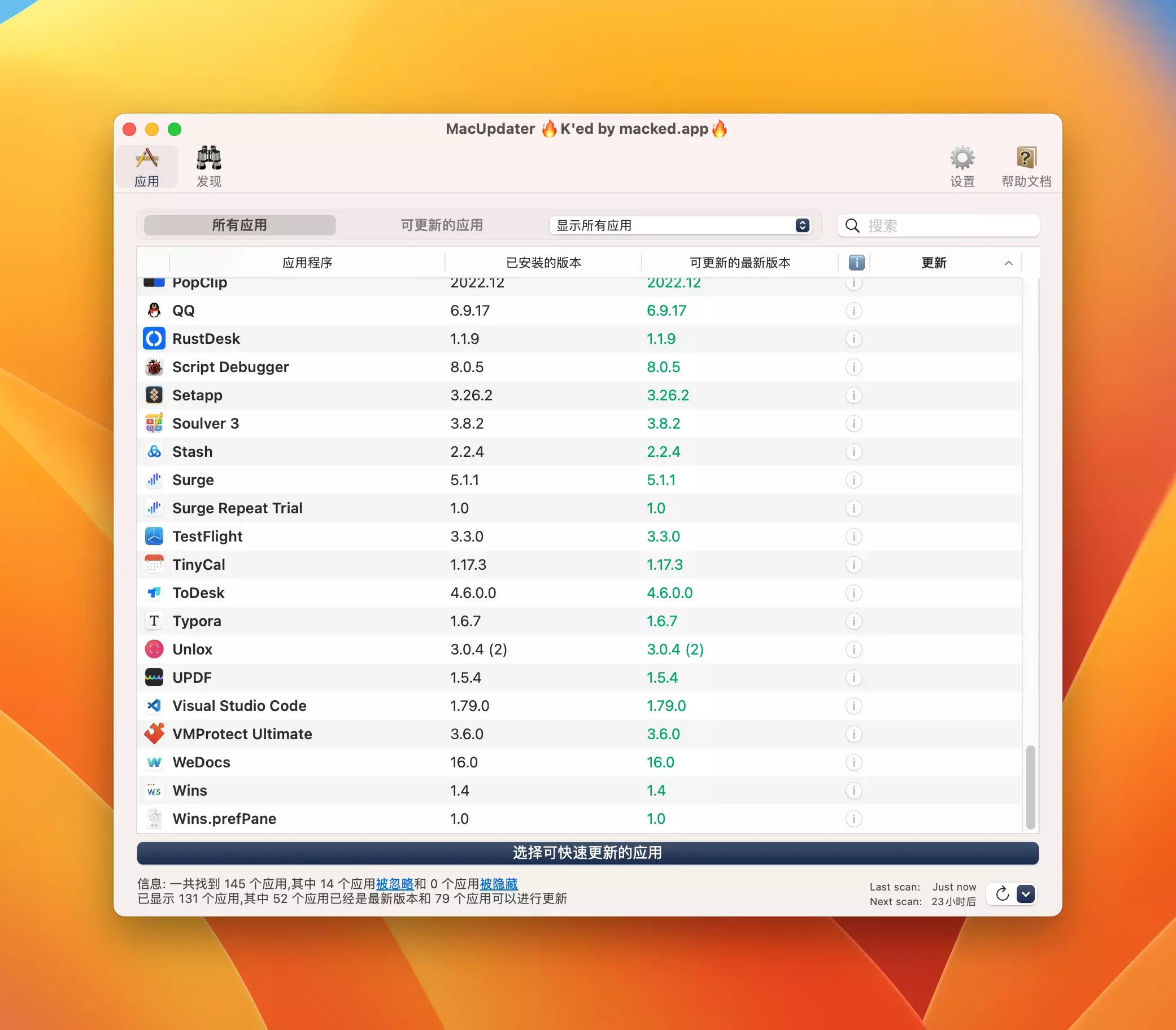The width and height of the screenshot is (1176, 1030).
Task: Open the 被忽略 link
Action: coord(394,883)
